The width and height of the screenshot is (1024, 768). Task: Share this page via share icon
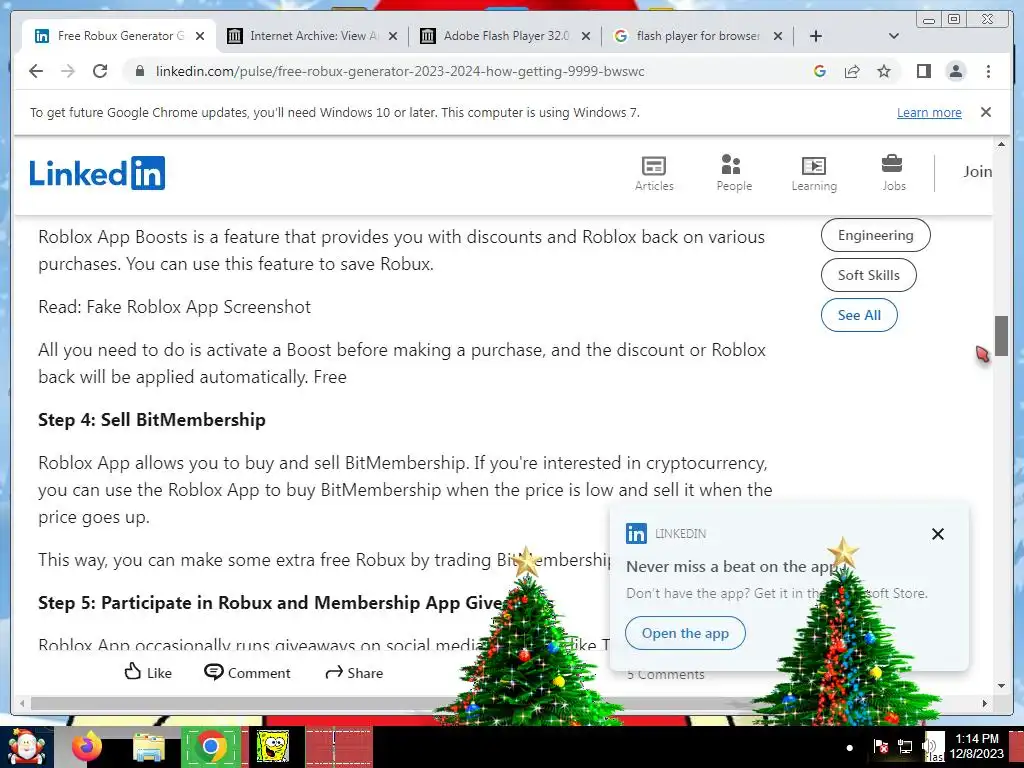pos(852,71)
